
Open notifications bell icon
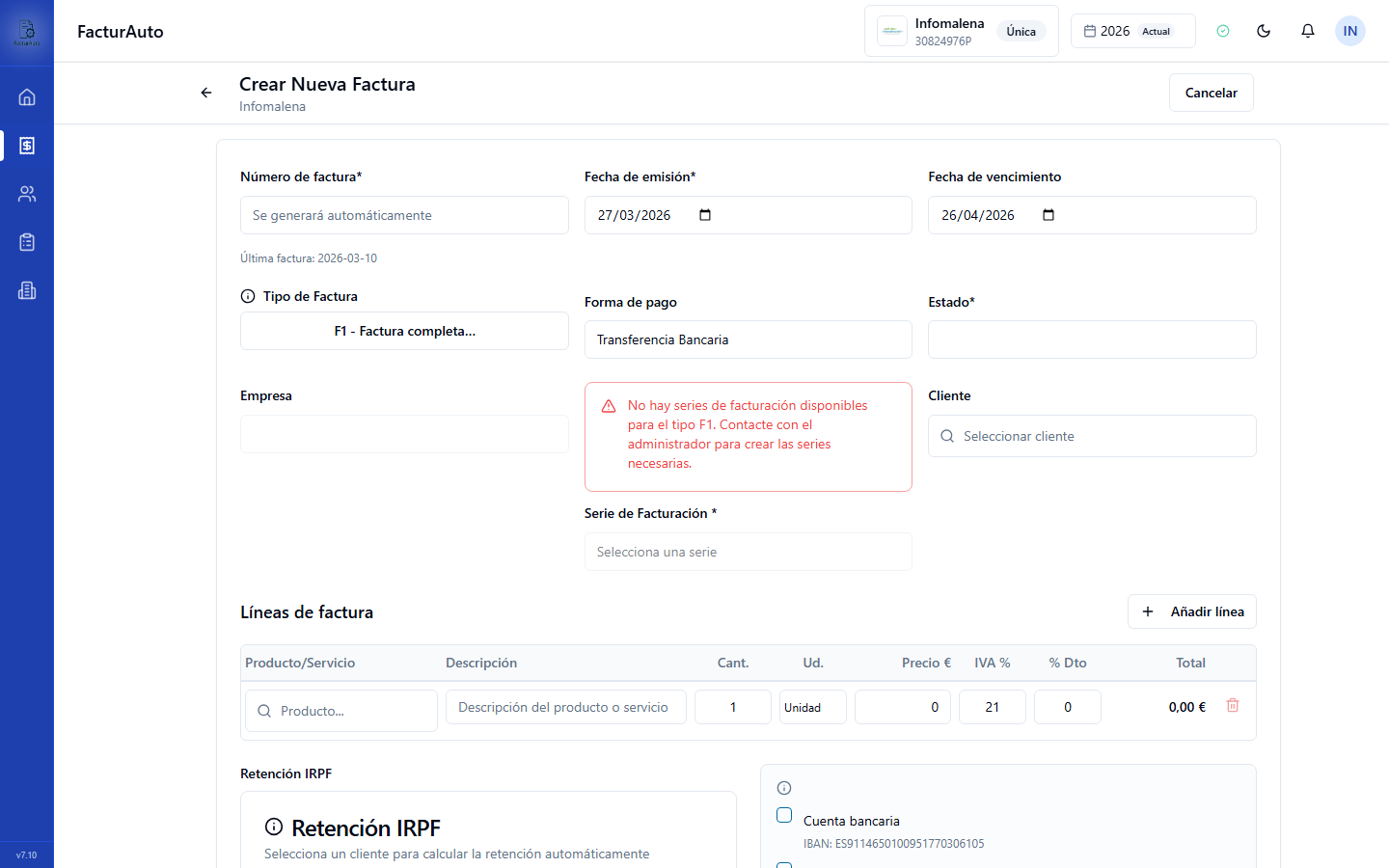(1308, 31)
